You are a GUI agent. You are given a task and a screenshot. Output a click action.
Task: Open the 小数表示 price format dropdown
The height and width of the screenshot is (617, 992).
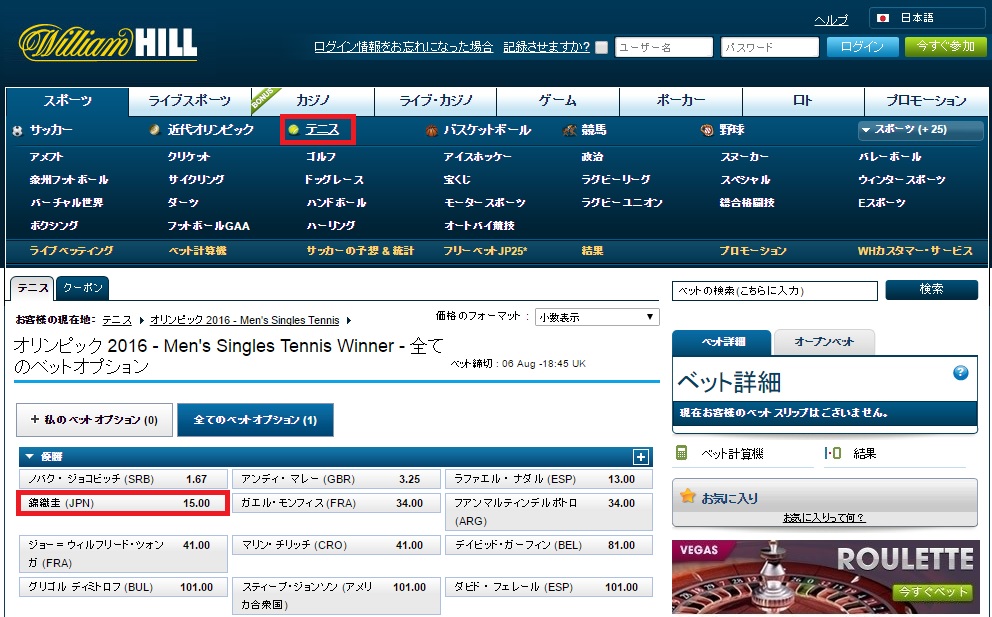click(597, 317)
